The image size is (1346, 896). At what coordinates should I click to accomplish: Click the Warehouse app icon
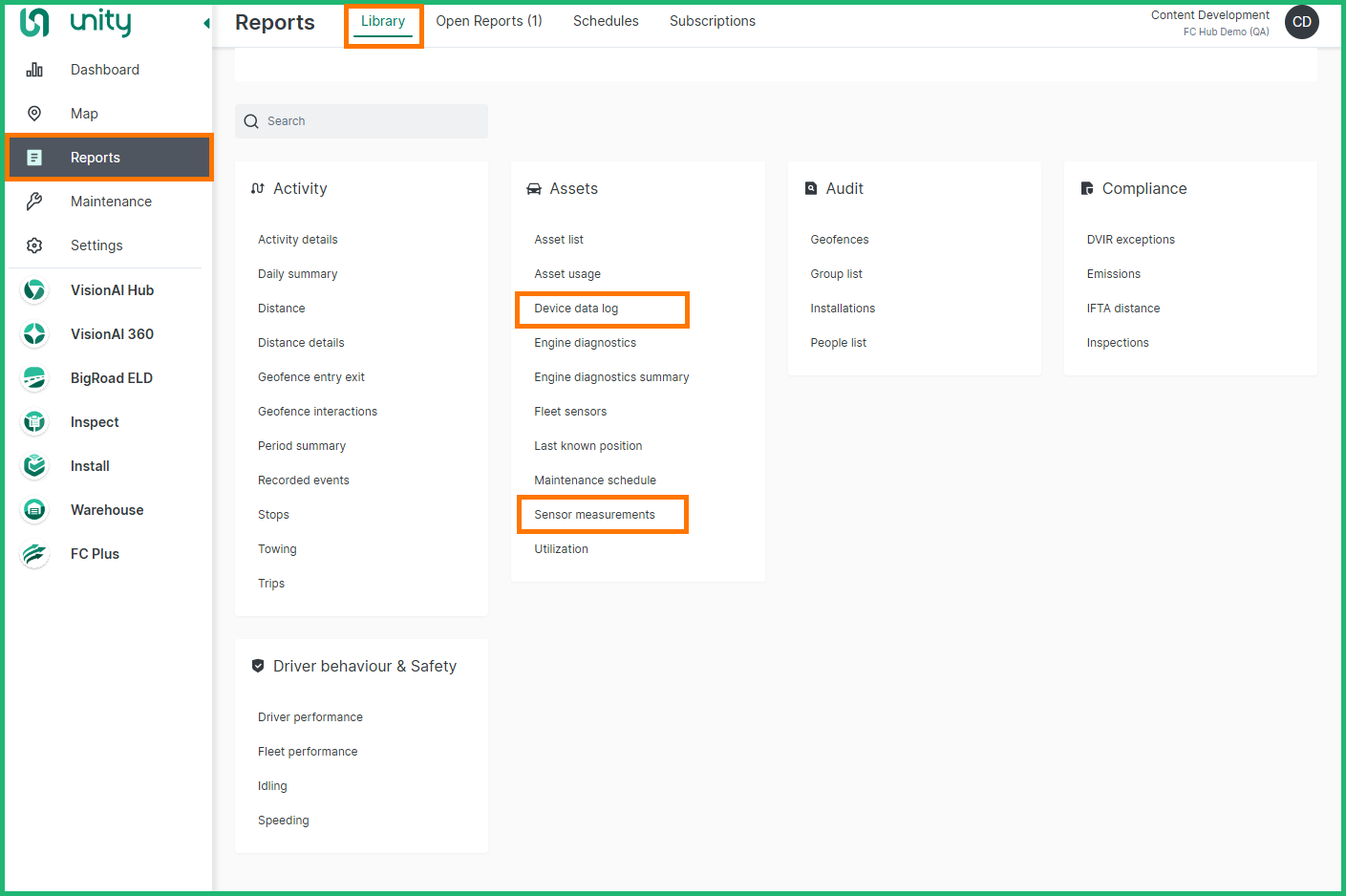pos(34,510)
